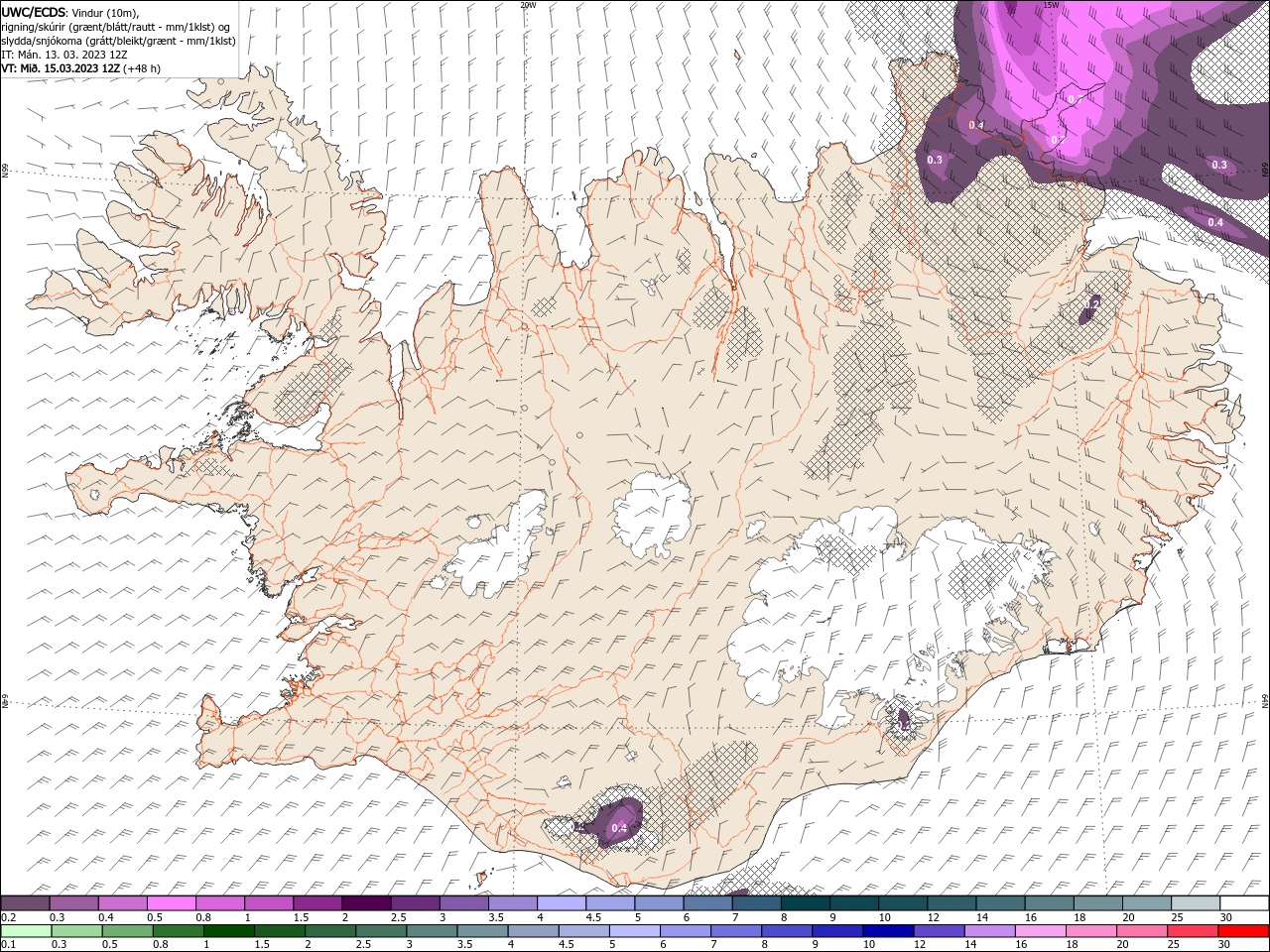
Task: Click the 0.4 label in the south coast purple patch
Action: tap(619, 828)
